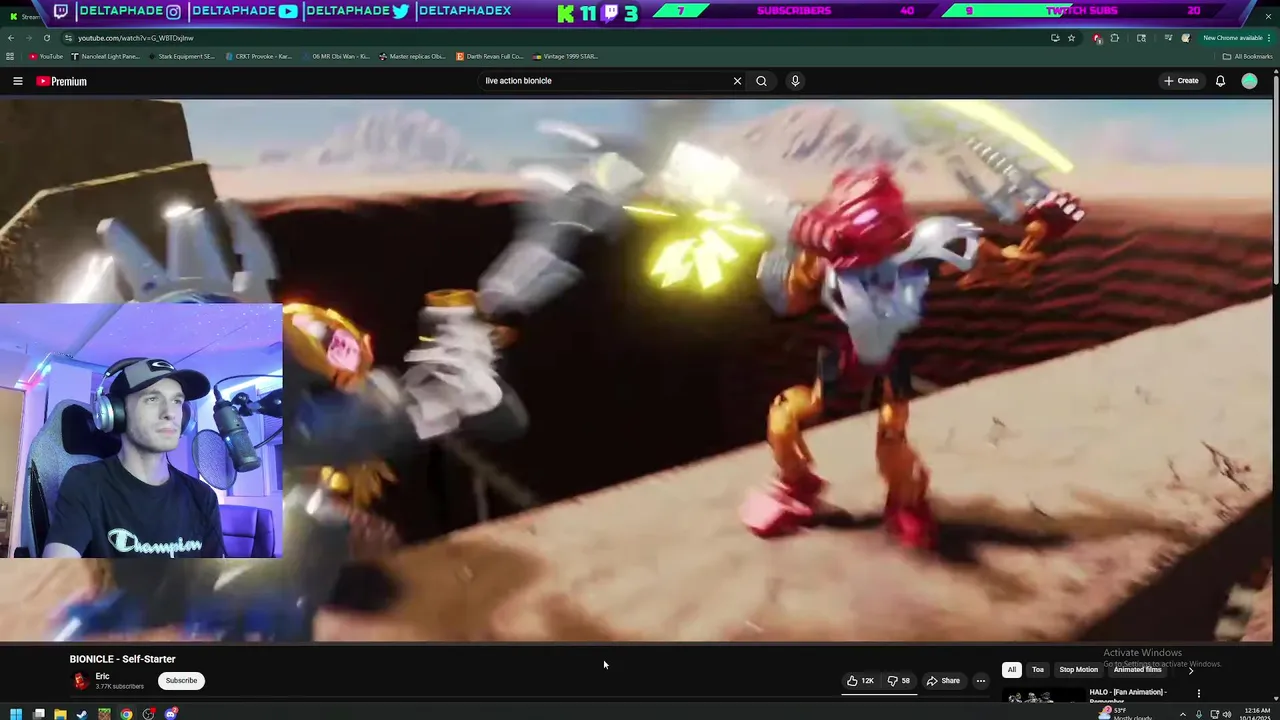Open the YouTube account avatar menu
Image resolution: width=1280 pixels, height=720 pixels.
(1249, 81)
